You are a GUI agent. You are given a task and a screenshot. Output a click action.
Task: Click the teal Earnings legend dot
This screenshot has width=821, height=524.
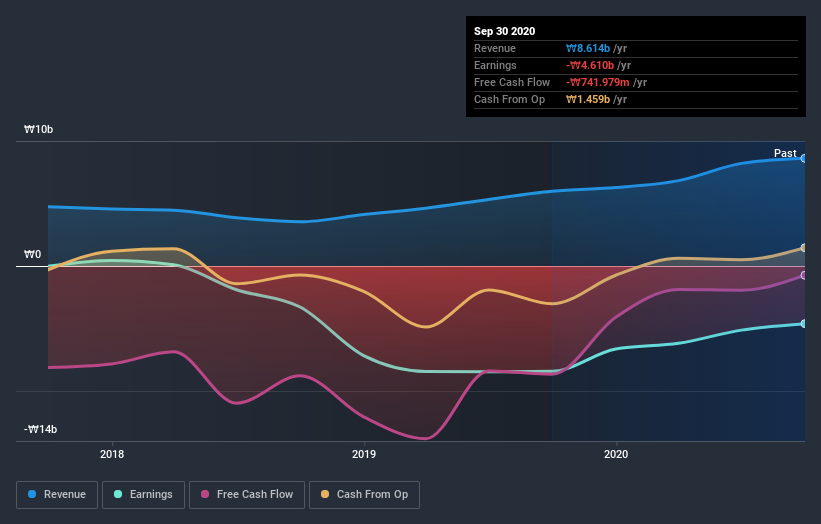(118, 494)
